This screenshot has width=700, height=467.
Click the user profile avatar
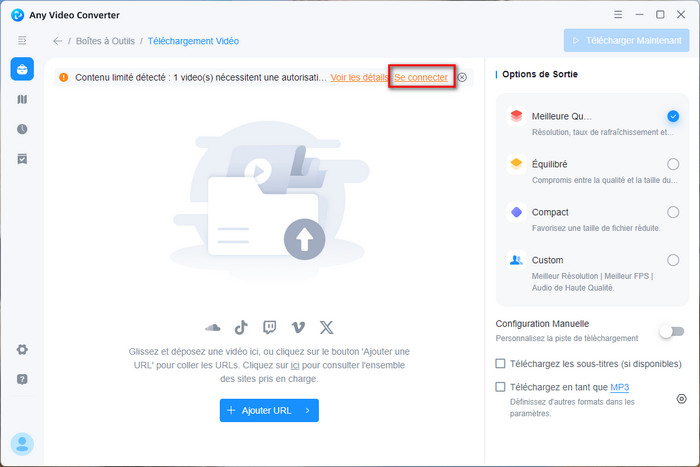point(21,443)
